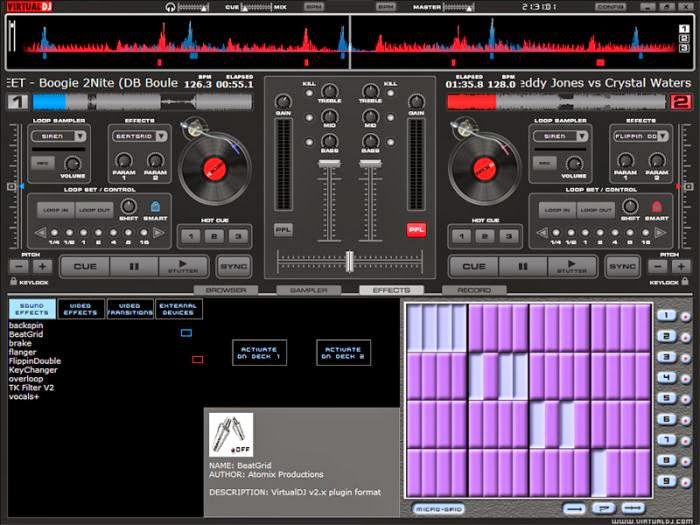The image size is (700, 525).
Task: Click the deck 1 loop length right arrow
Action: point(158,233)
